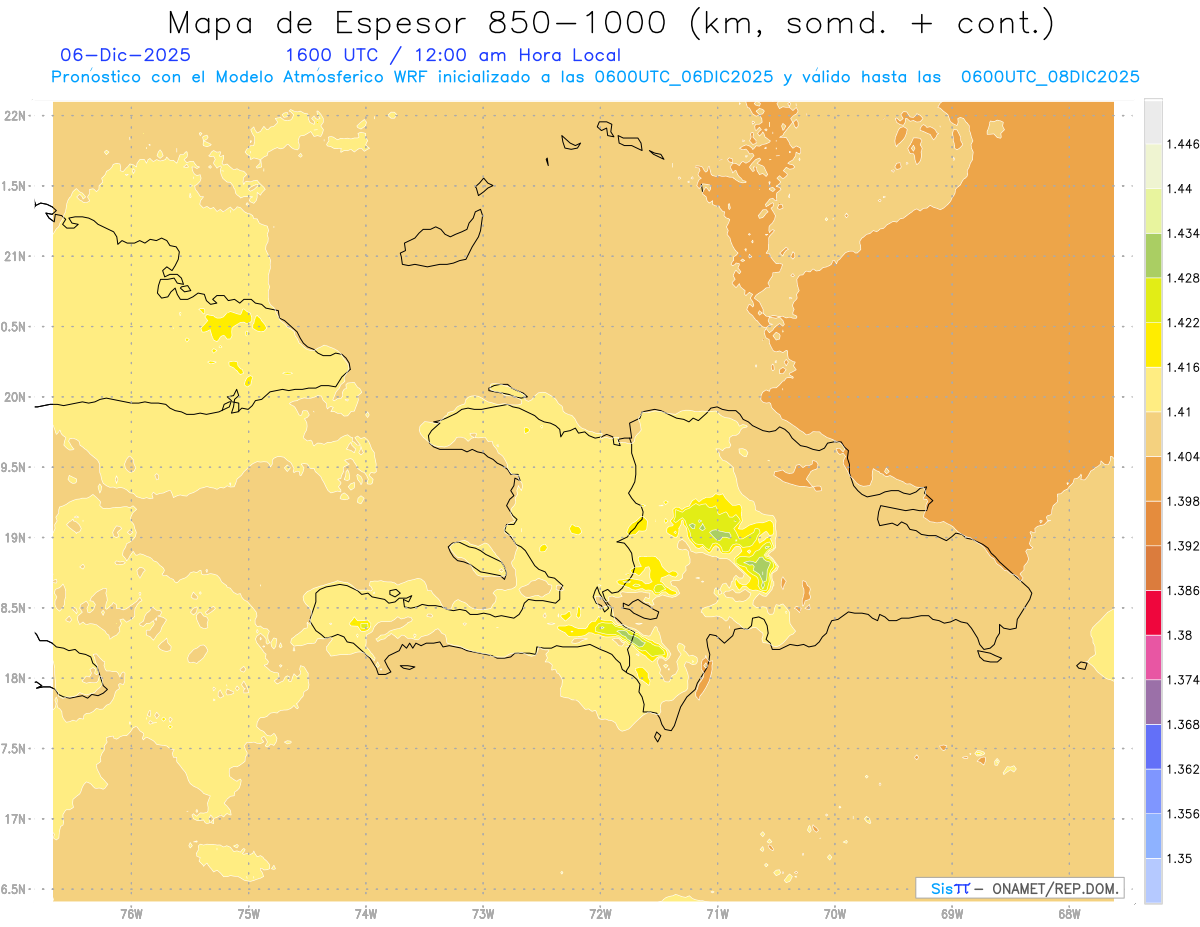Click the legend value 1.392

coord(1183,546)
